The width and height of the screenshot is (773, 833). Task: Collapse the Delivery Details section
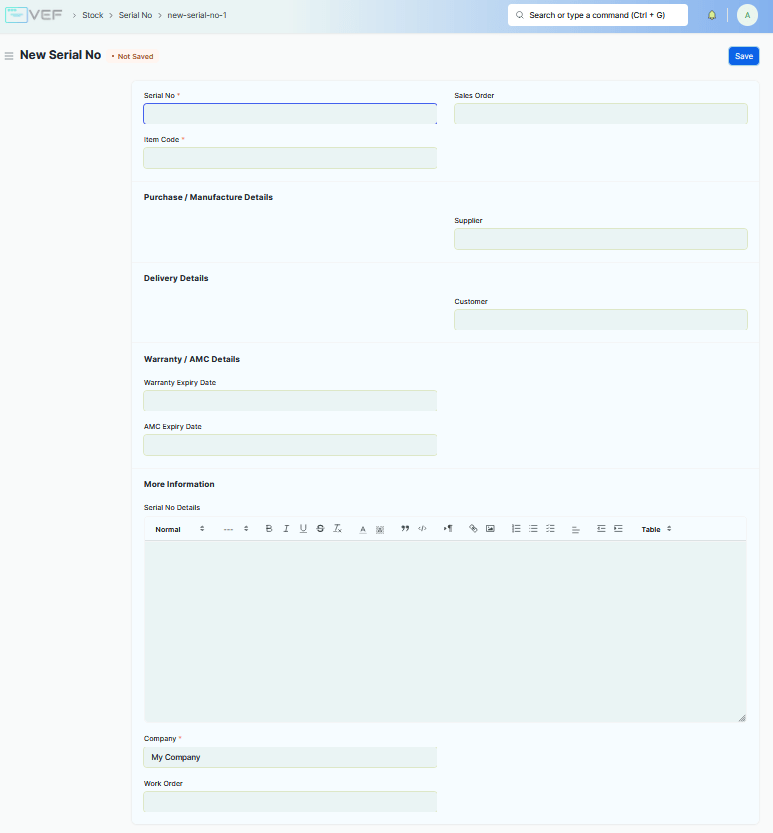(x=176, y=278)
